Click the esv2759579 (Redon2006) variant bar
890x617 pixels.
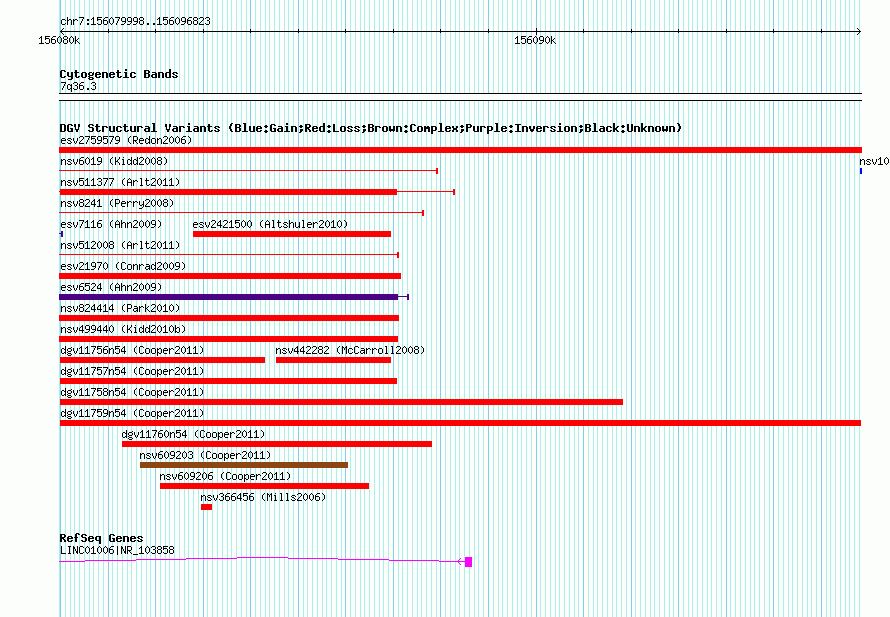click(460, 150)
